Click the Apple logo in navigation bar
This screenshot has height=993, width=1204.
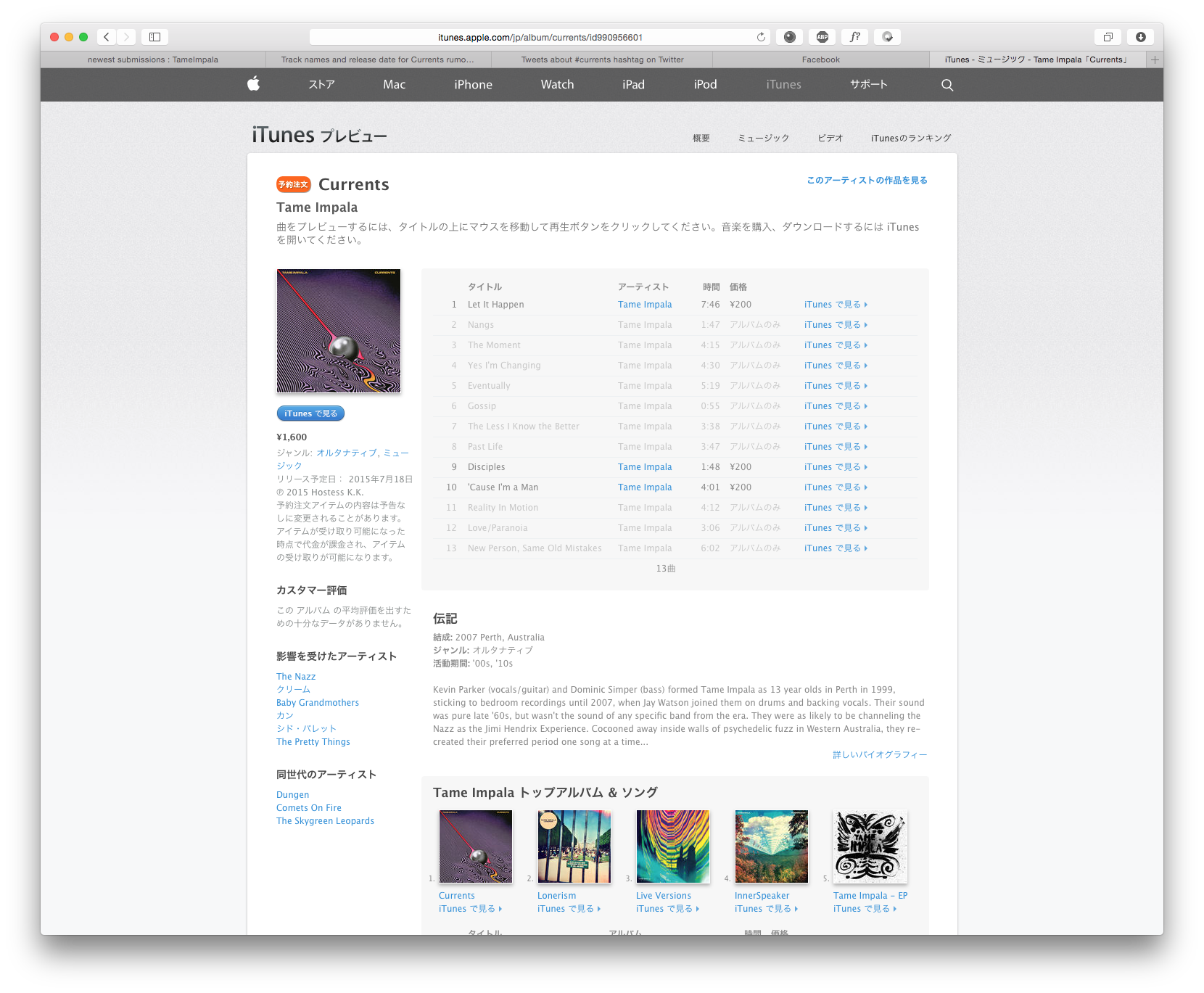[x=253, y=84]
